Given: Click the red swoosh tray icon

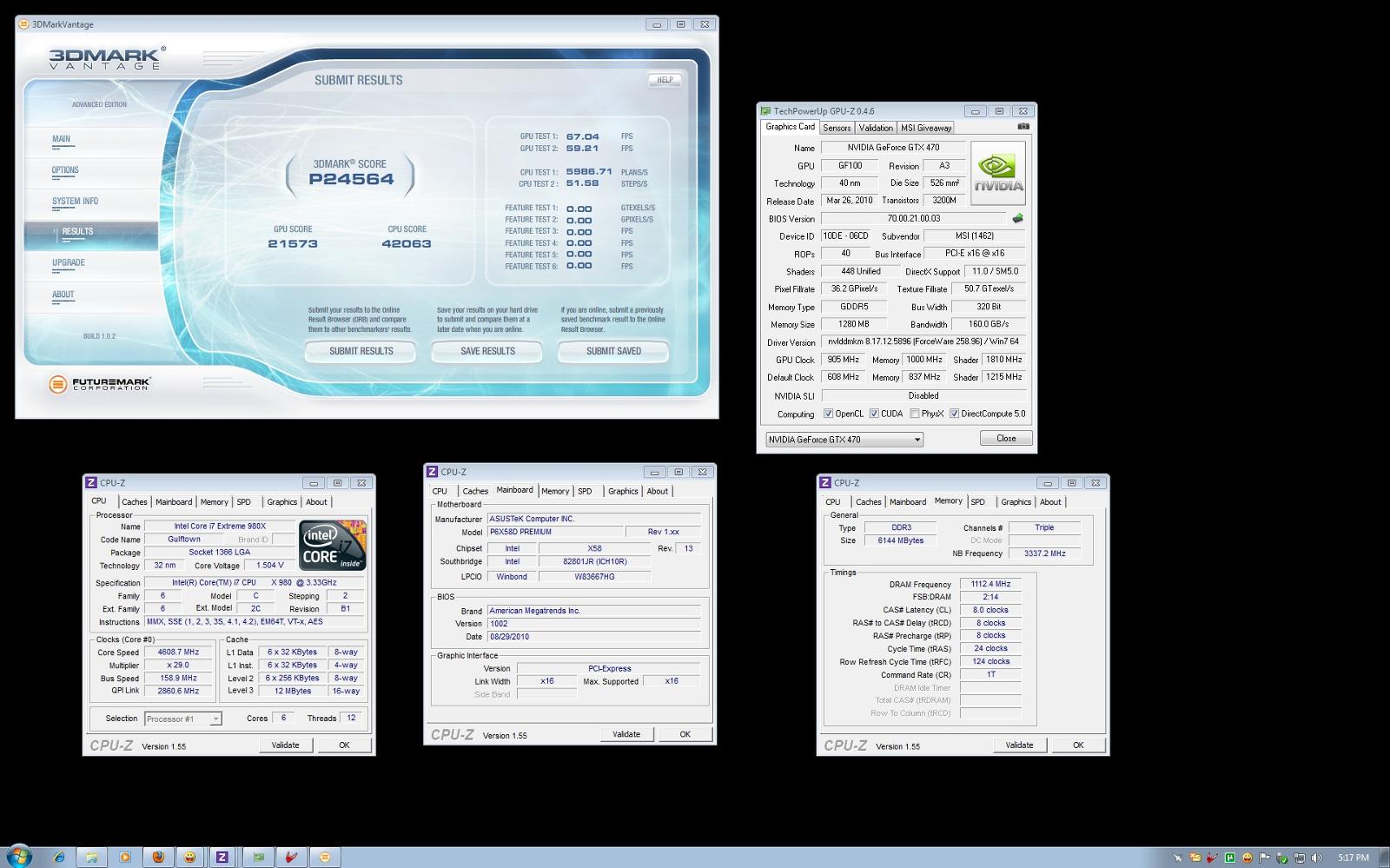Looking at the screenshot, I should click(x=1212, y=858).
